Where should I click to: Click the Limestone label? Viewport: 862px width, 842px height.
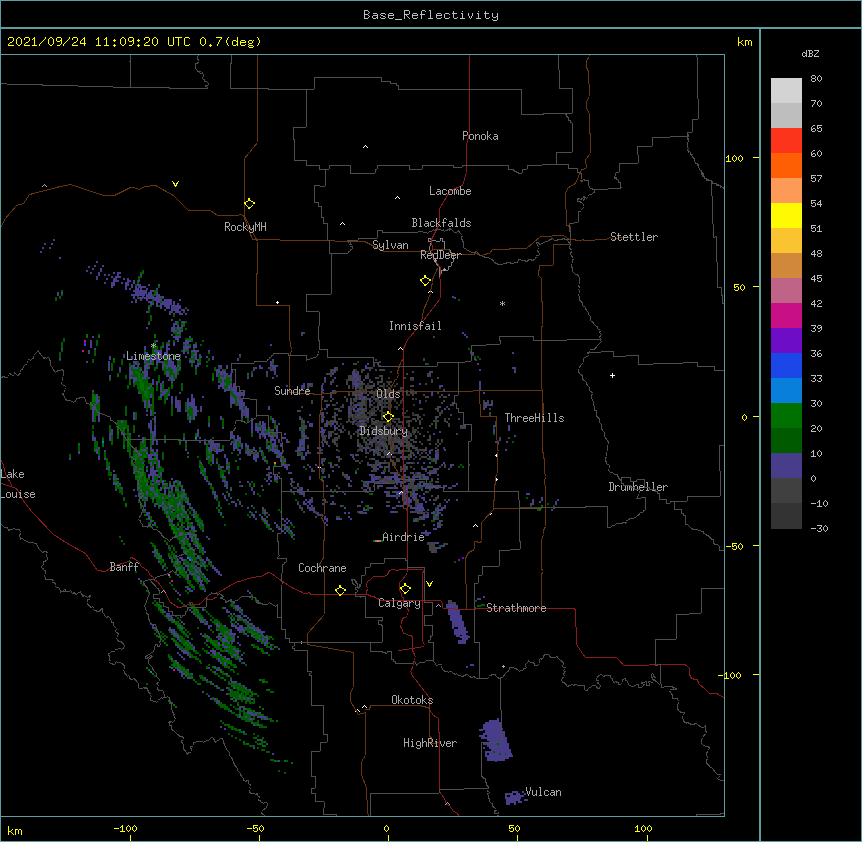153,356
